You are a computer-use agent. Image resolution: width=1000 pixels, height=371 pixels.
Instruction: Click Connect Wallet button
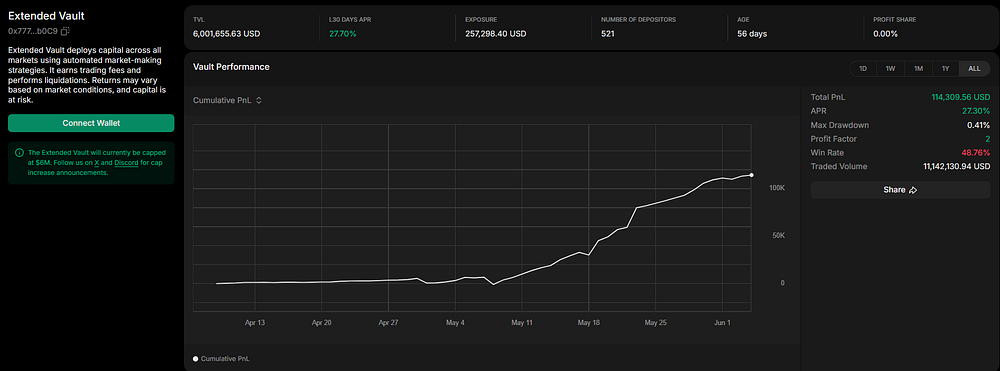point(91,123)
